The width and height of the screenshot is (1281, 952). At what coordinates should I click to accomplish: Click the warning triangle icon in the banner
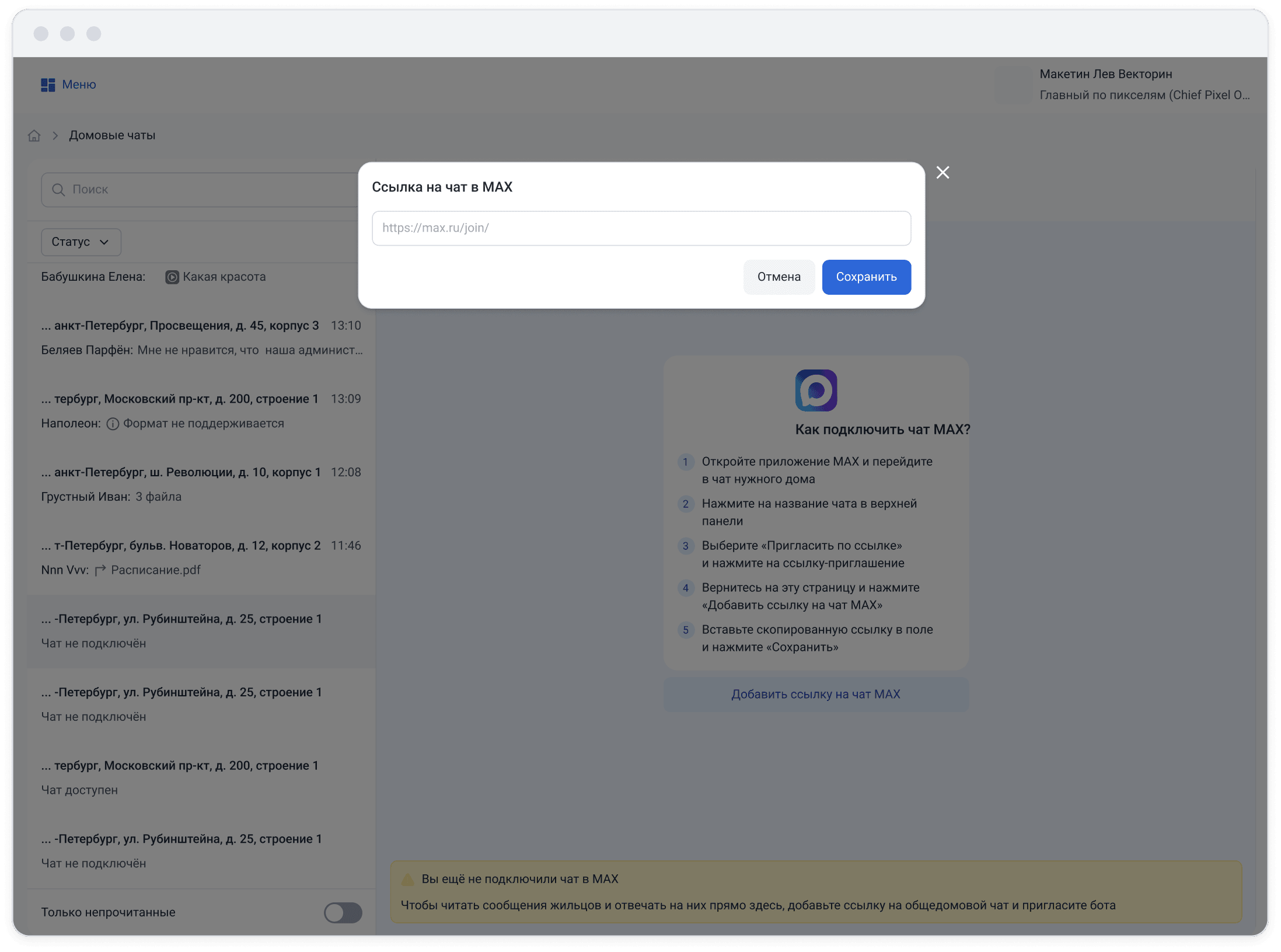tap(408, 879)
